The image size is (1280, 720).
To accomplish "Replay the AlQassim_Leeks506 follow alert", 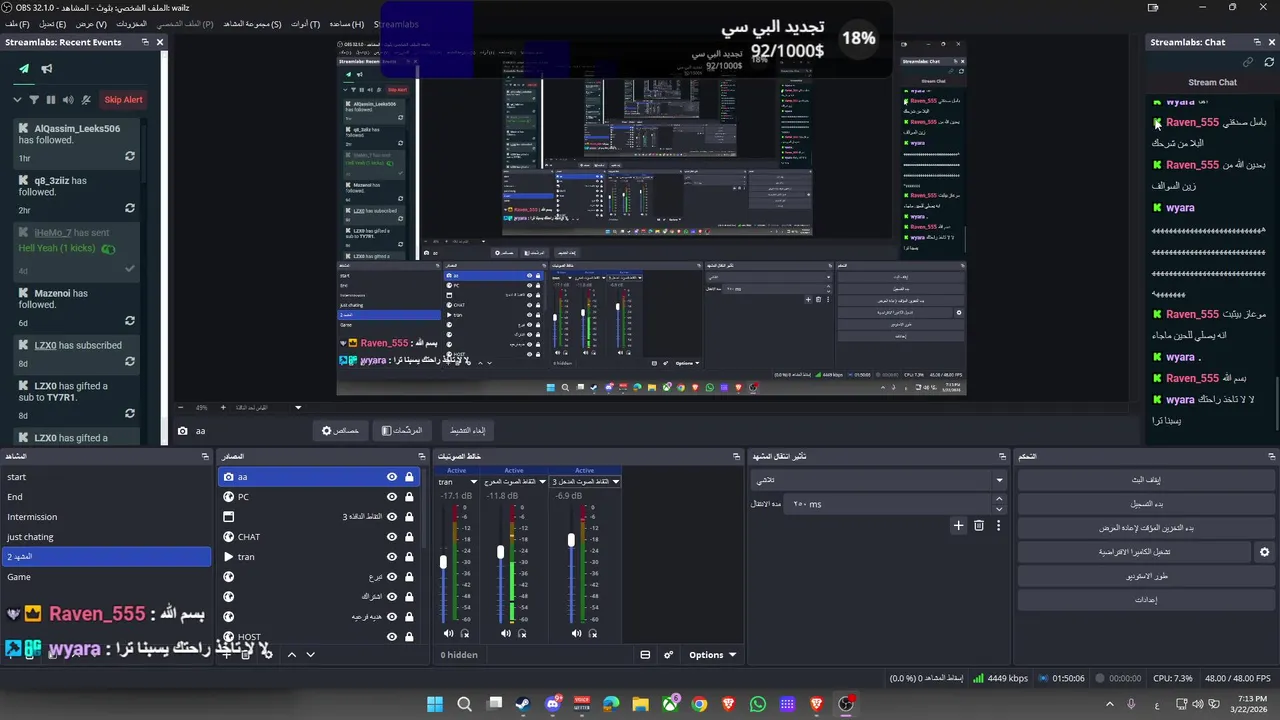I will click(130, 156).
